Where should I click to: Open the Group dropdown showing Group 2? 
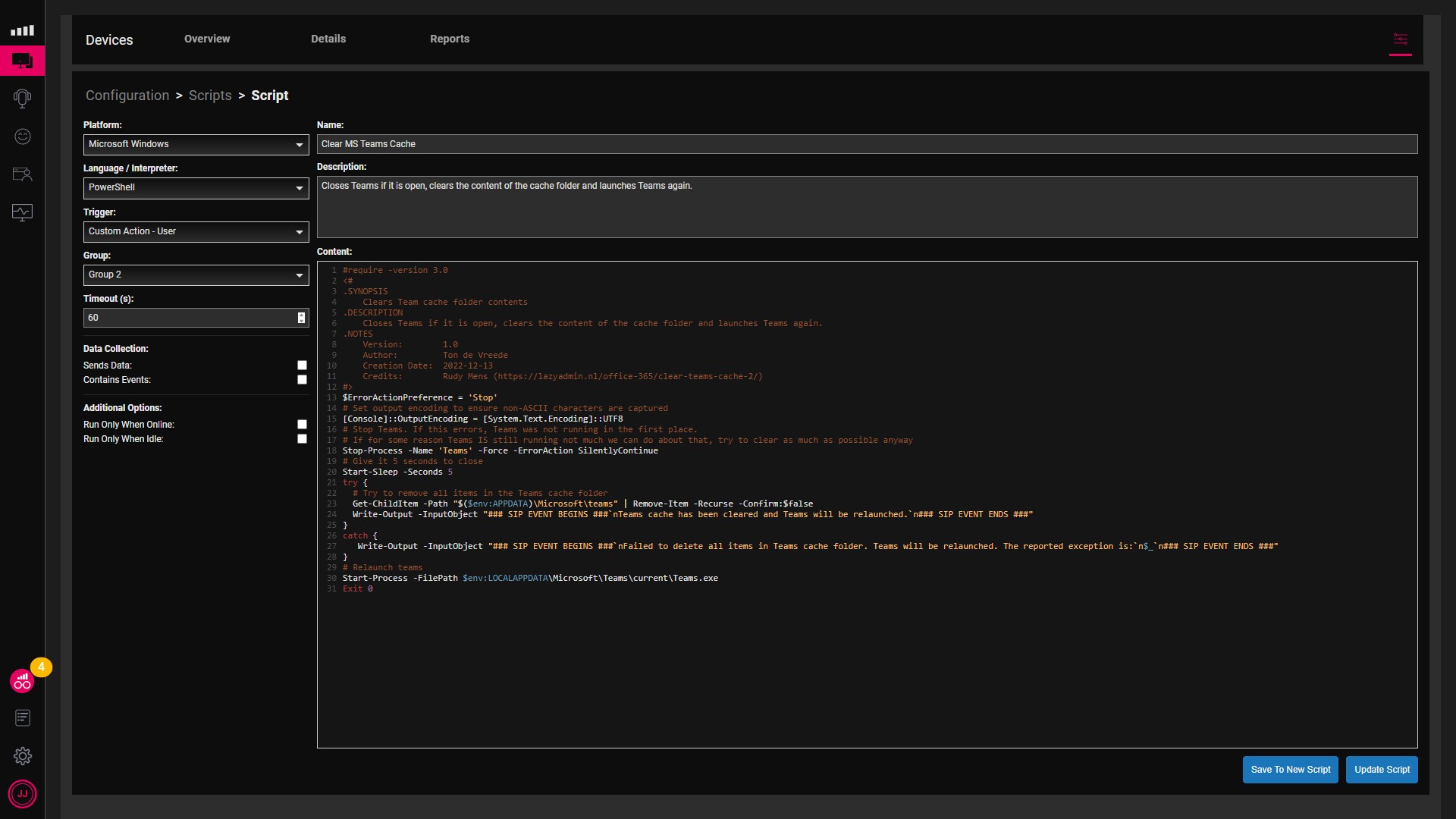(x=196, y=275)
